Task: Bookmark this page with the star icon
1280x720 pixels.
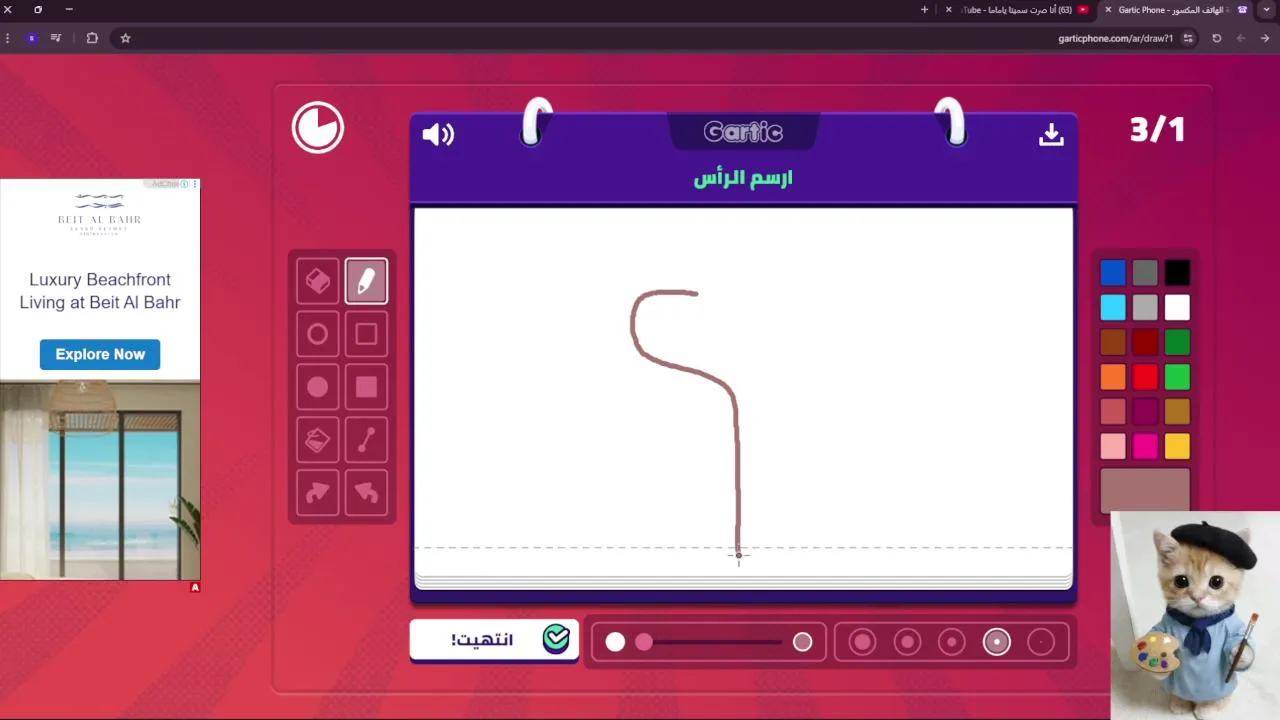Action: click(x=125, y=38)
